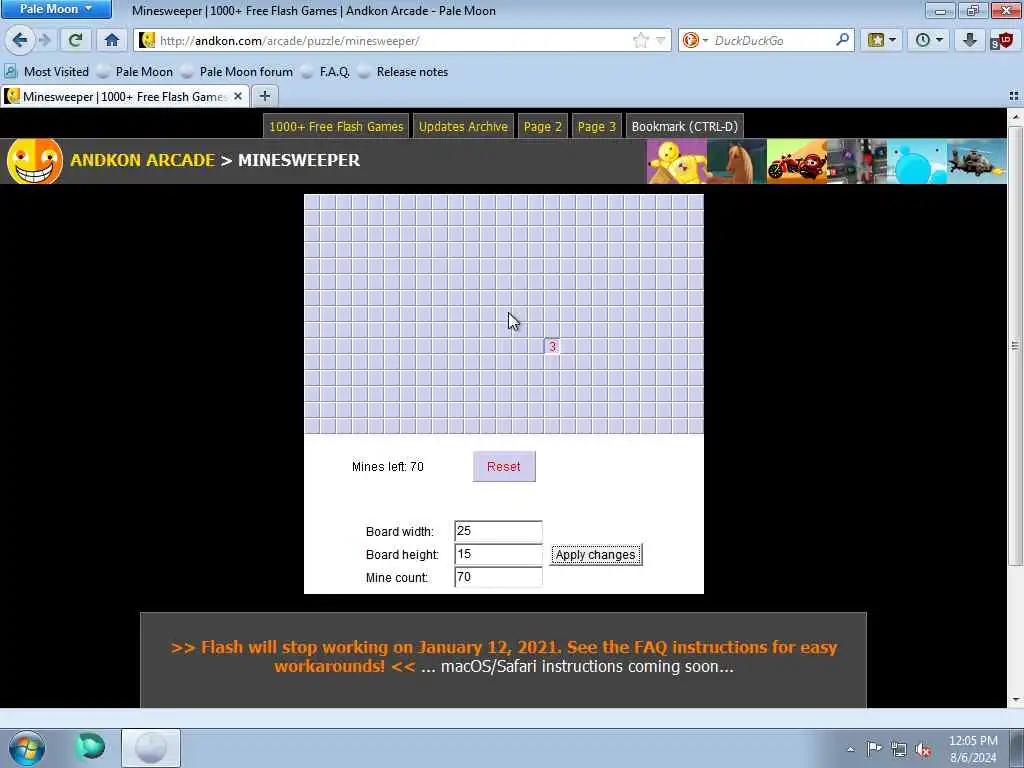Image resolution: width=1024 pixels, height=768 pixels.
Task: Go to Page 2 tab
Action: 543,127
